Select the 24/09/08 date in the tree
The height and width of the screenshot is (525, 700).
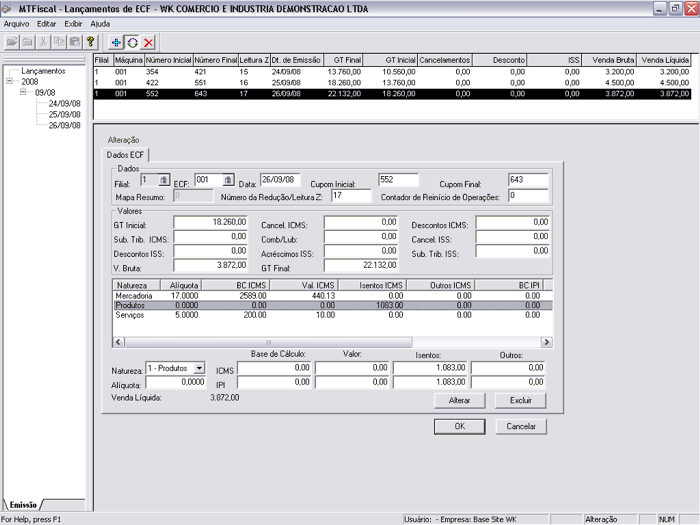click(64, 103)
